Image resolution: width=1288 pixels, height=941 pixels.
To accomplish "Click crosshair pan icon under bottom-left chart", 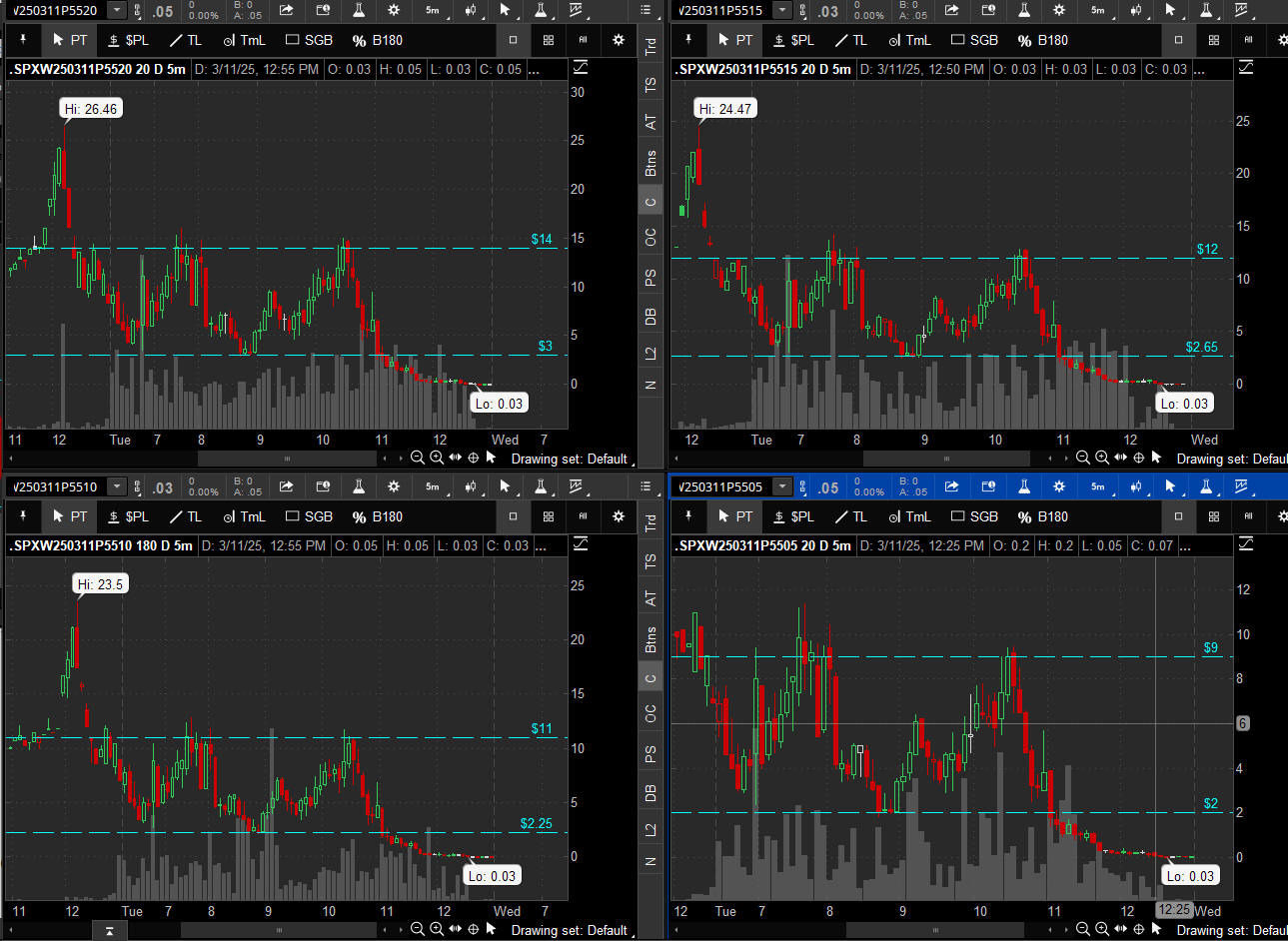I will click(473, 930).
